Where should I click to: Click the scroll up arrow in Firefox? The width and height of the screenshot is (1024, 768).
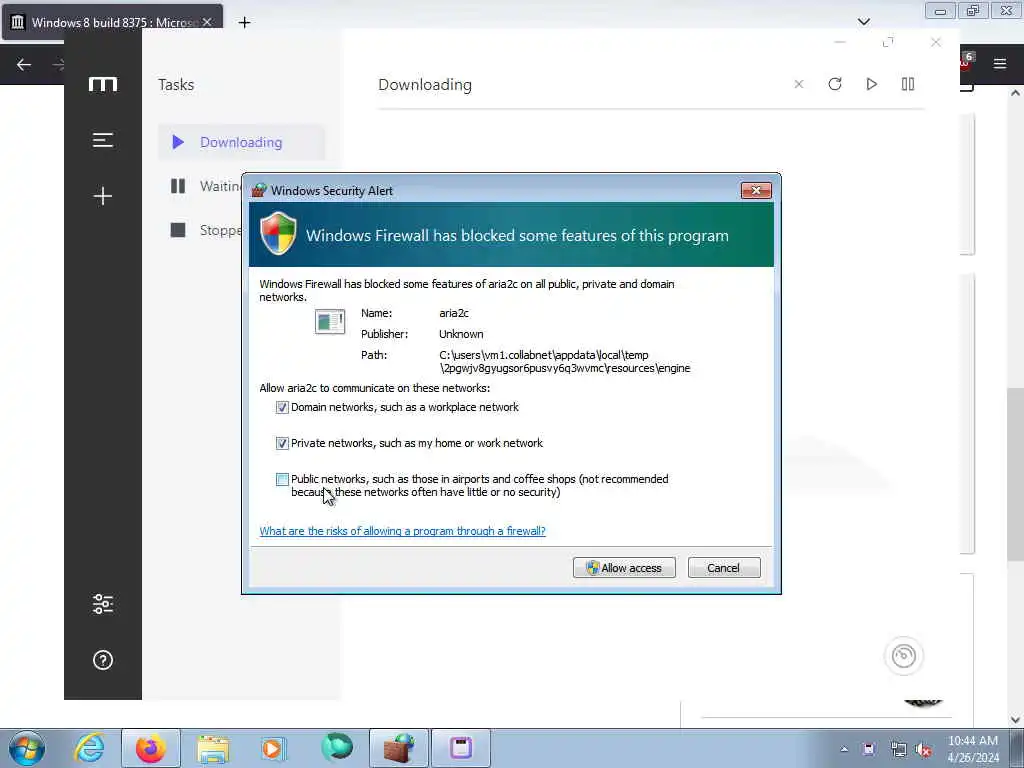coord(1015,93)
